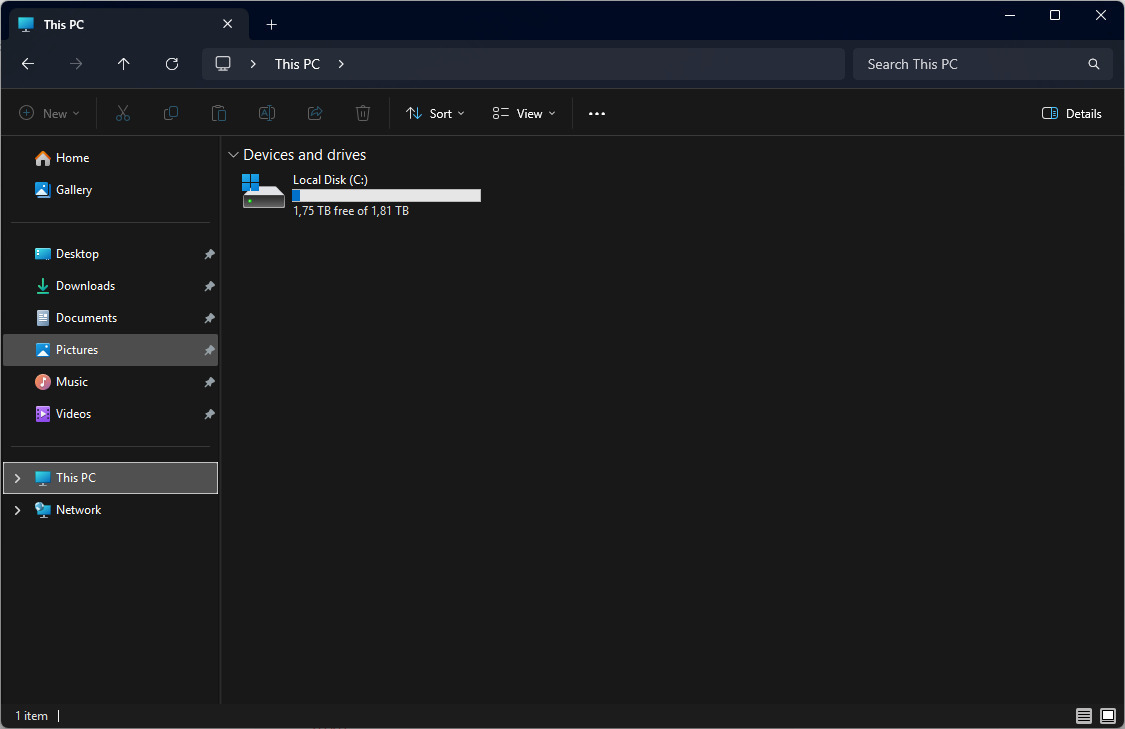Open the Music folder
Image resolution: width=1125 pixels, height=729 pixels.
coord(110,382)
